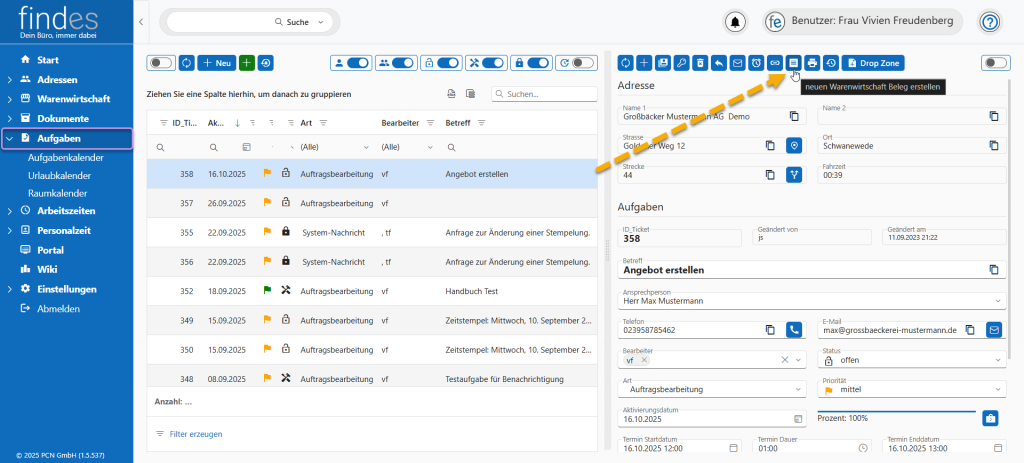Go to Wiki in the sidebar
1024x463 pixels.
coord(47,269)
